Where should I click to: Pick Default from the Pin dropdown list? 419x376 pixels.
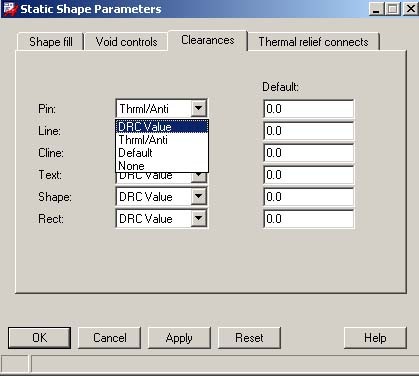162,153
